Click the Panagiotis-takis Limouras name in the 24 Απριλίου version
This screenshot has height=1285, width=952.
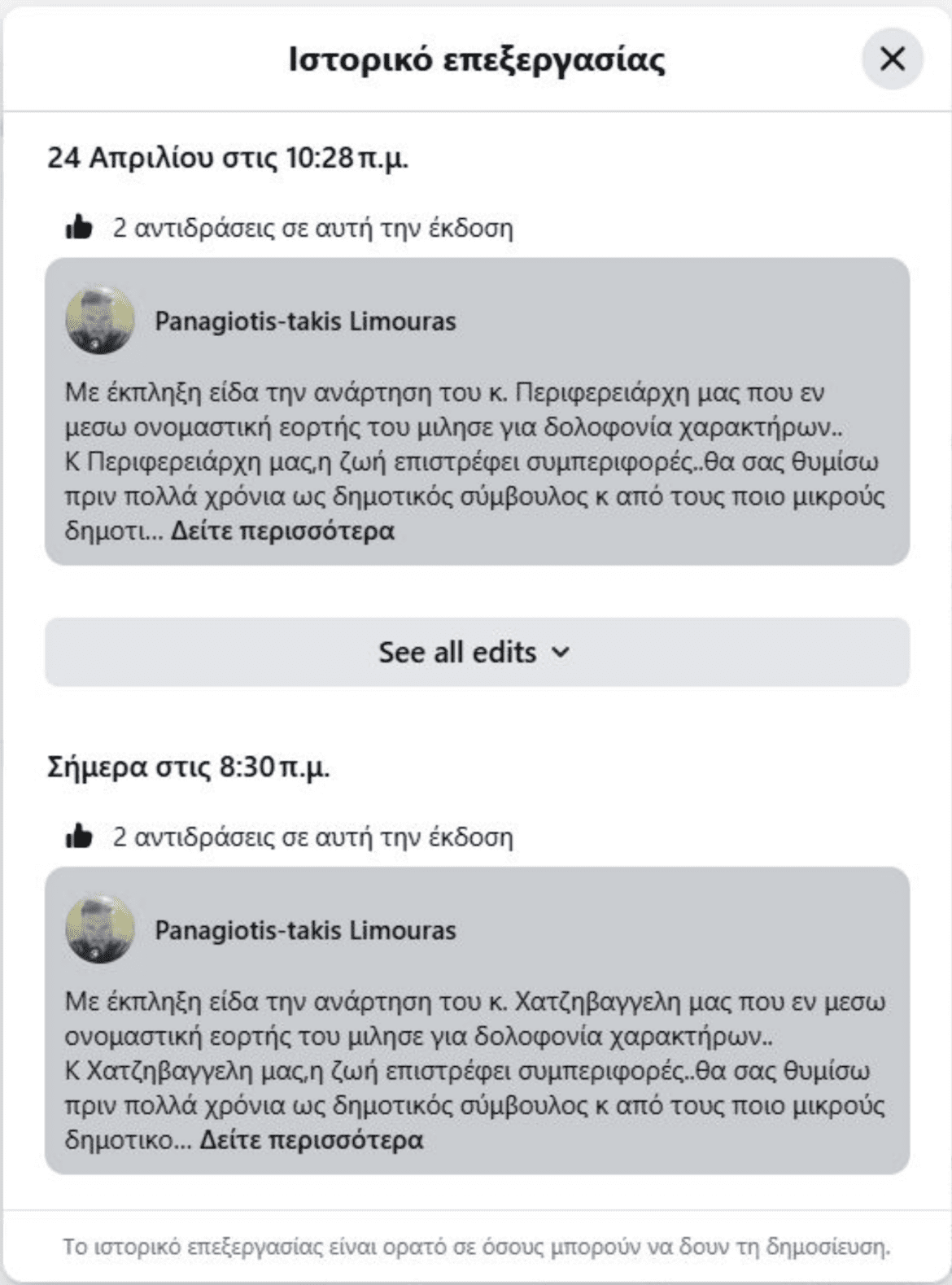pos(305,321)
